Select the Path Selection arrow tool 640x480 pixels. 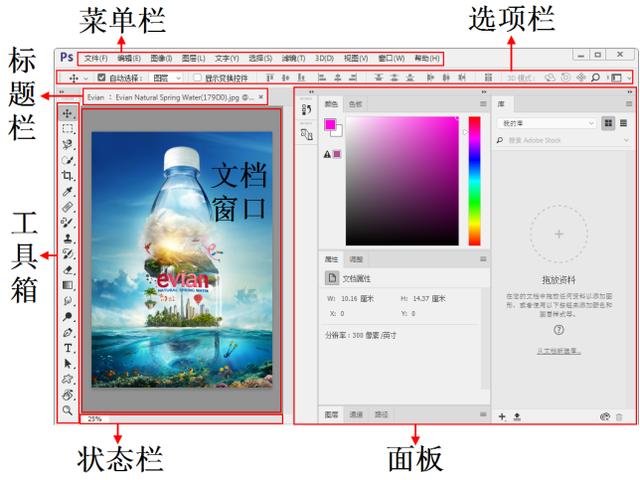[x=67, y=363]
